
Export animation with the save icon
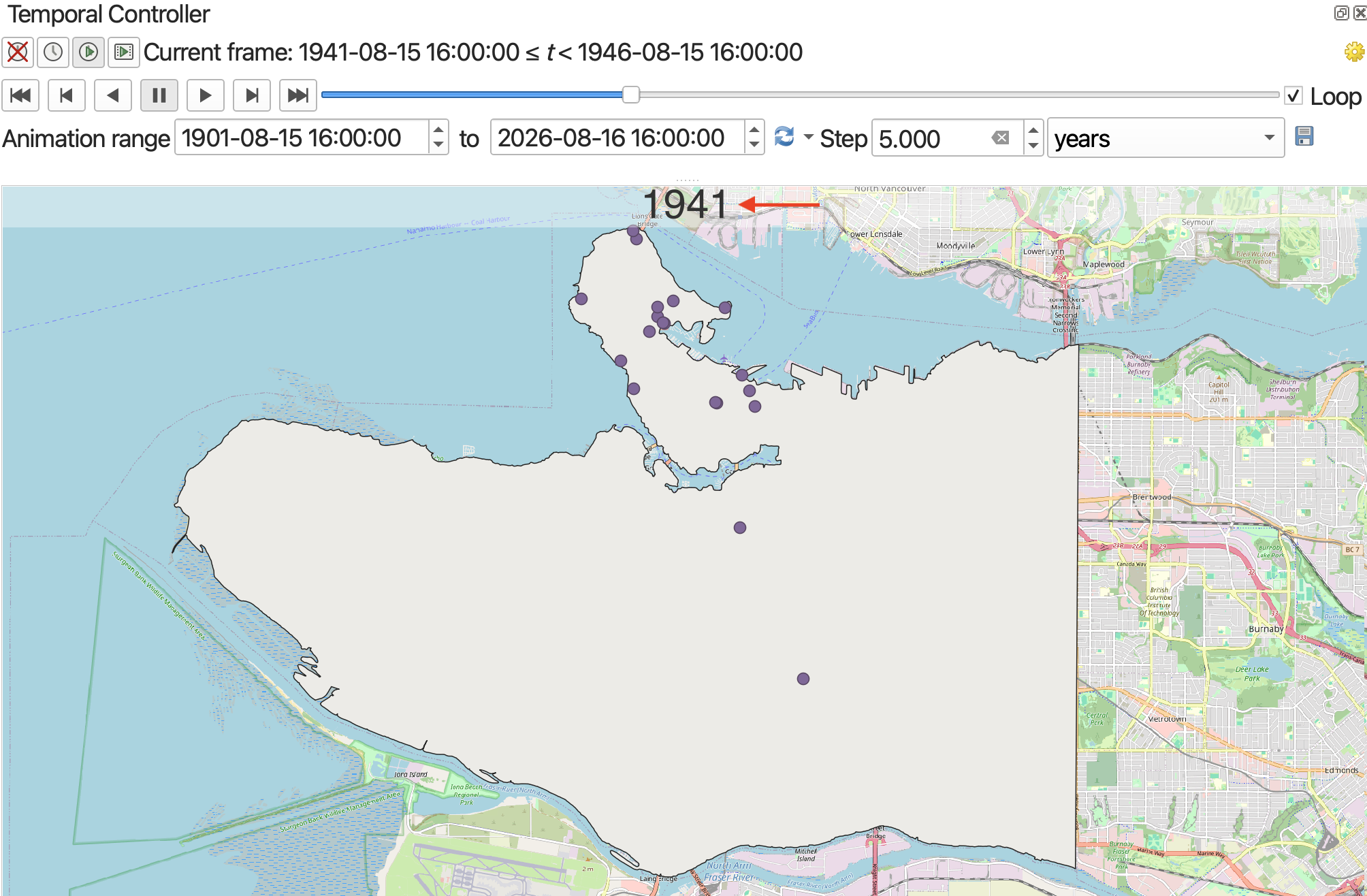pyautogui.click(x=1304, y=136)
